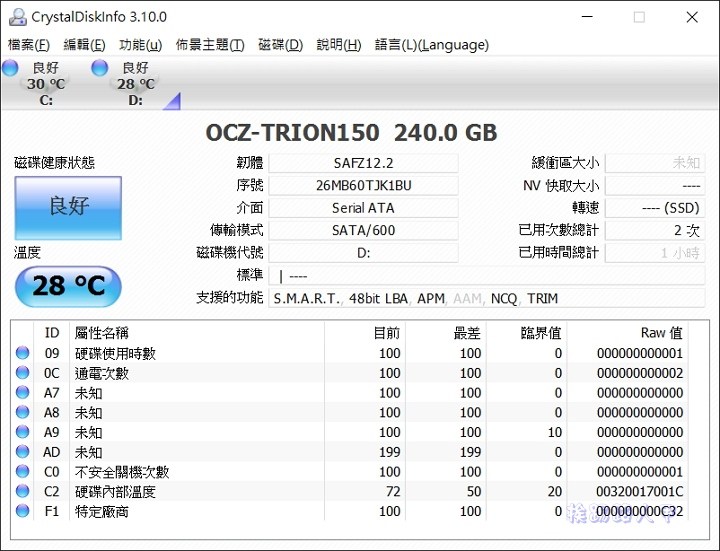Open the 編輯(E) menu
Screen dimensions: 720x551
tap(84, 45)
